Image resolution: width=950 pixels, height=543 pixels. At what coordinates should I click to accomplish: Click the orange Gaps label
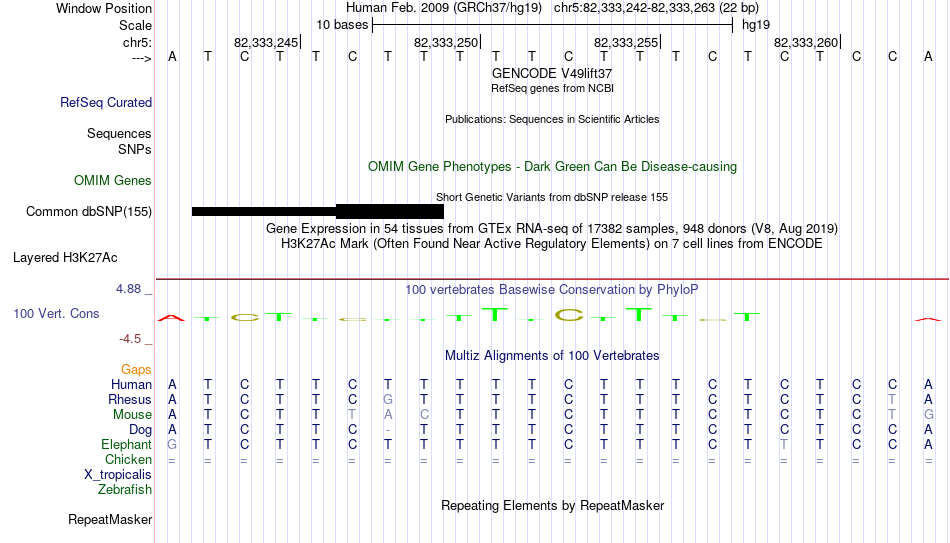tap(136, 370)
